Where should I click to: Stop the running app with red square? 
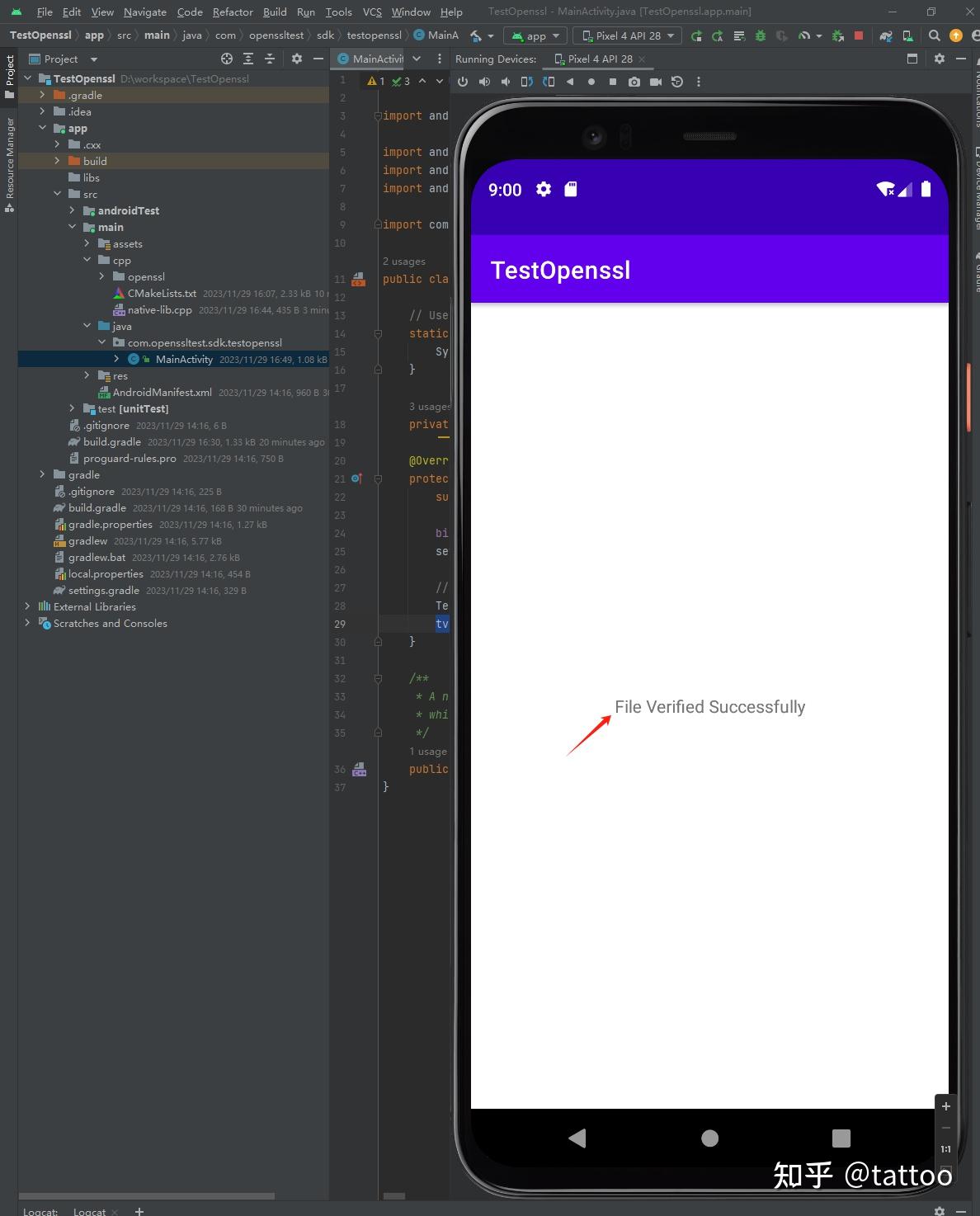(x=859, y=35)
